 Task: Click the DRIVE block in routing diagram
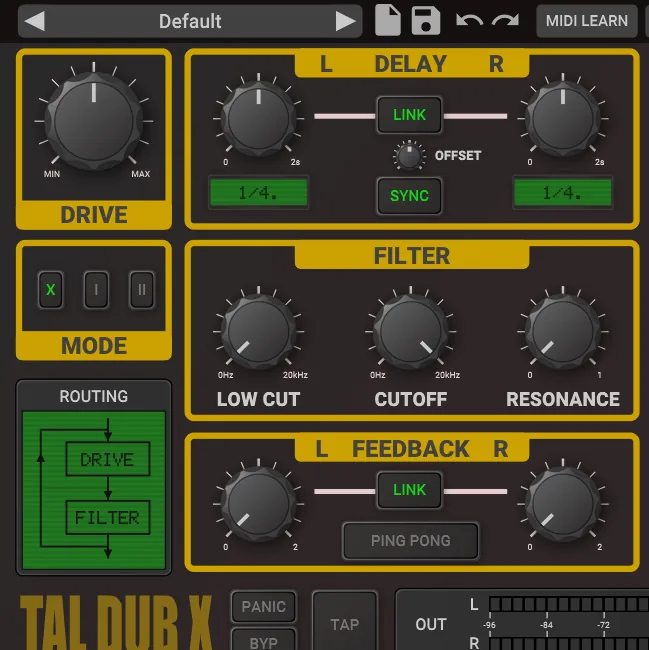(108, 459)
